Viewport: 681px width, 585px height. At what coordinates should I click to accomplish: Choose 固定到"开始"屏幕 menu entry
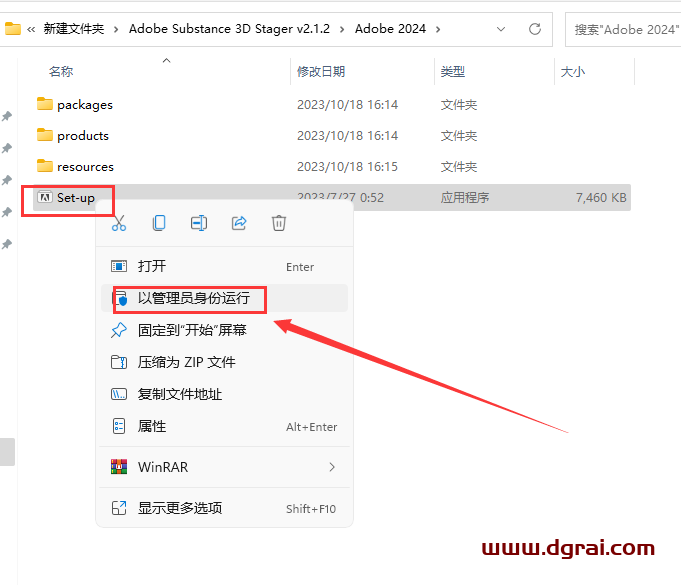tap(224, 331)
